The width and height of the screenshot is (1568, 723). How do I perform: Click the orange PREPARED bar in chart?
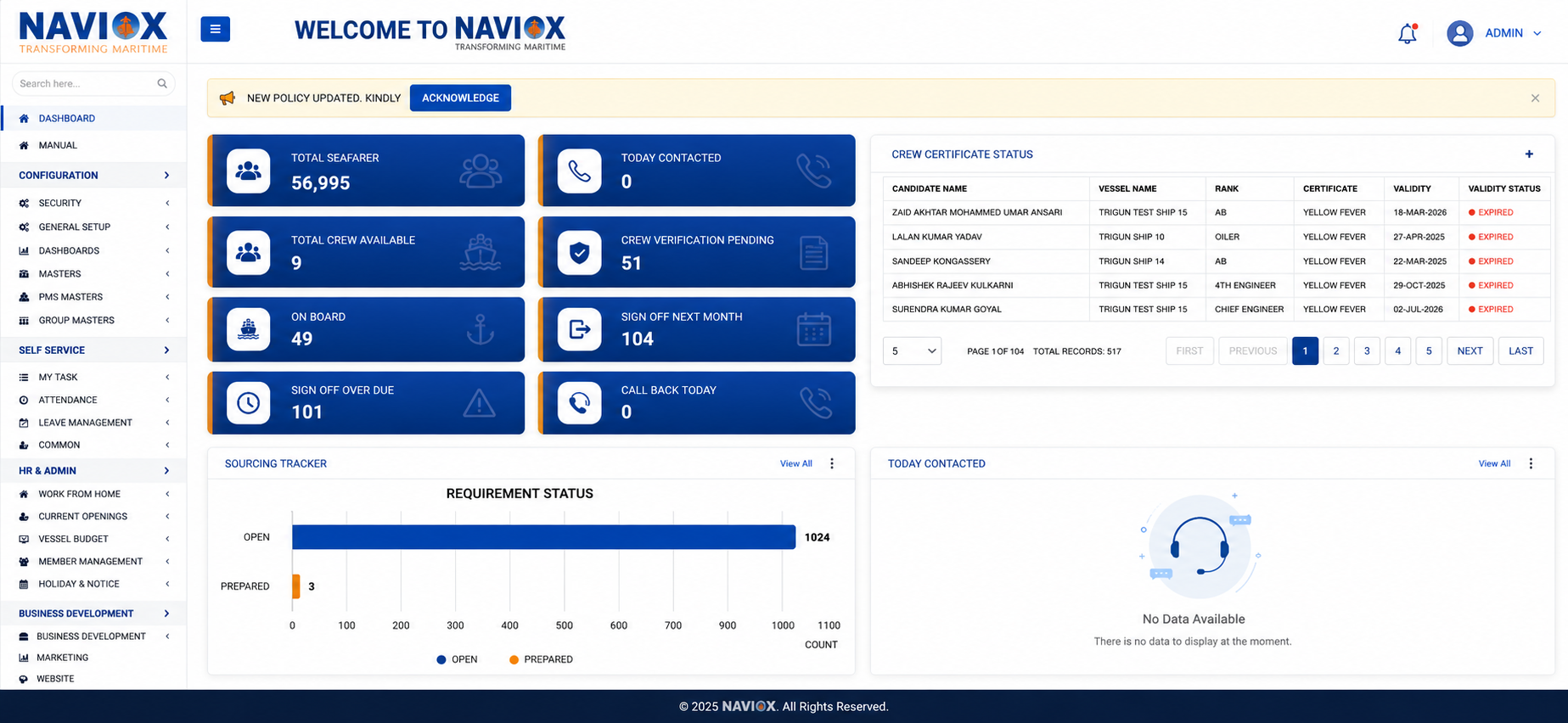point(296,586)
